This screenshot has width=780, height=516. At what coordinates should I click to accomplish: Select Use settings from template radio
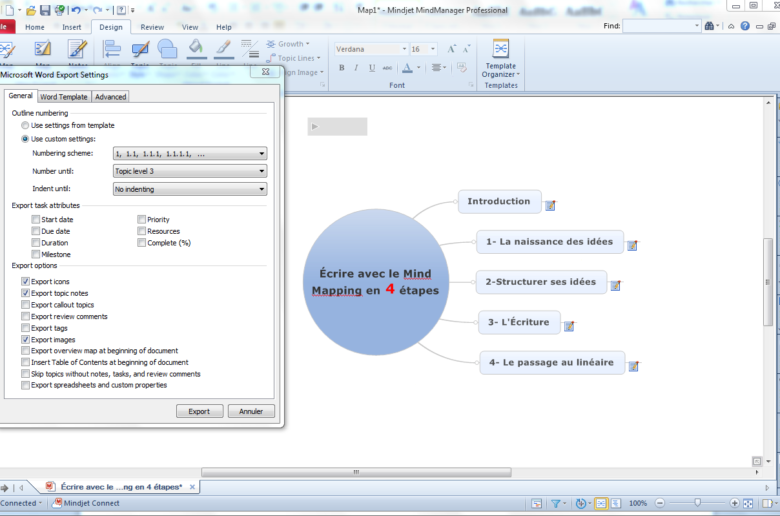click(25, 125)
